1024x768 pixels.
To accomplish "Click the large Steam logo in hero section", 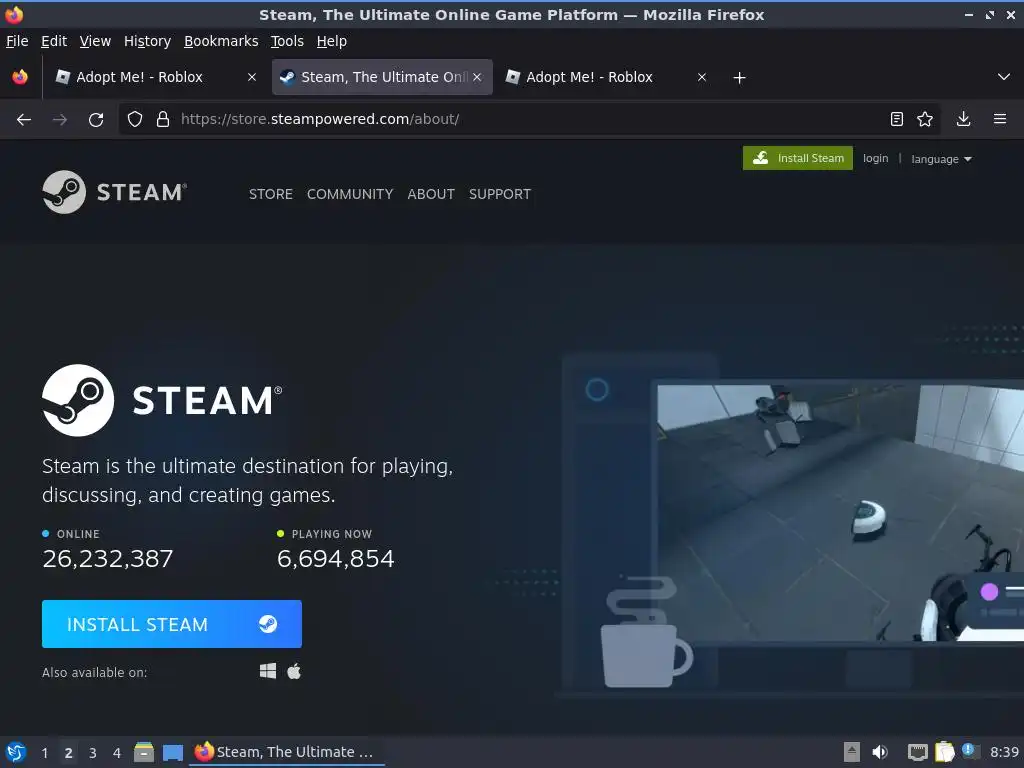I will pyautogui.click(x=162, y=400).
